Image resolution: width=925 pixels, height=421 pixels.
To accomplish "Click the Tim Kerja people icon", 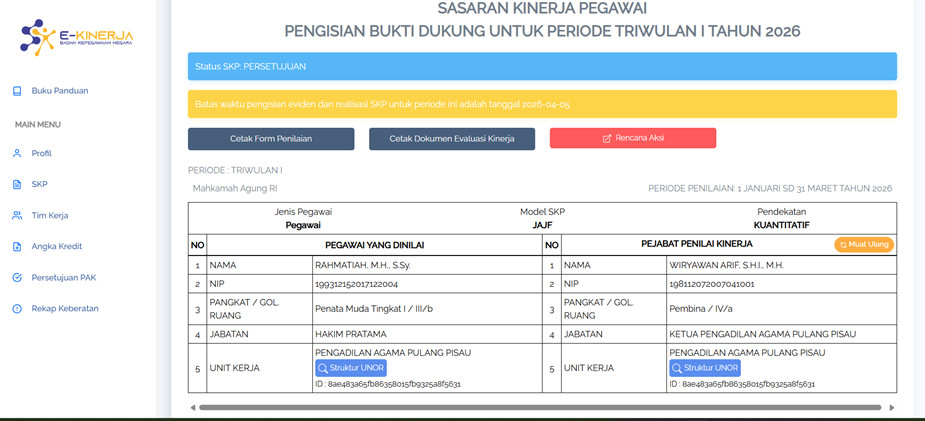I will click(x=17, y=216).
